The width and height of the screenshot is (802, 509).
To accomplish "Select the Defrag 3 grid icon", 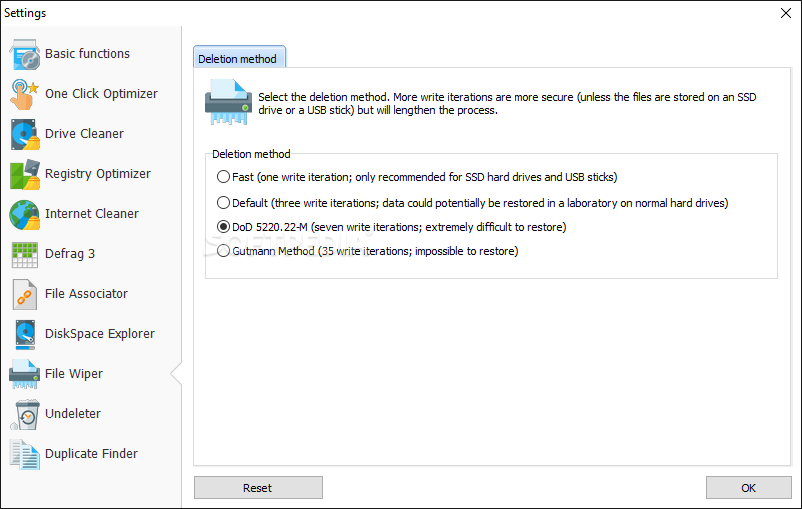I will point(25,254).
